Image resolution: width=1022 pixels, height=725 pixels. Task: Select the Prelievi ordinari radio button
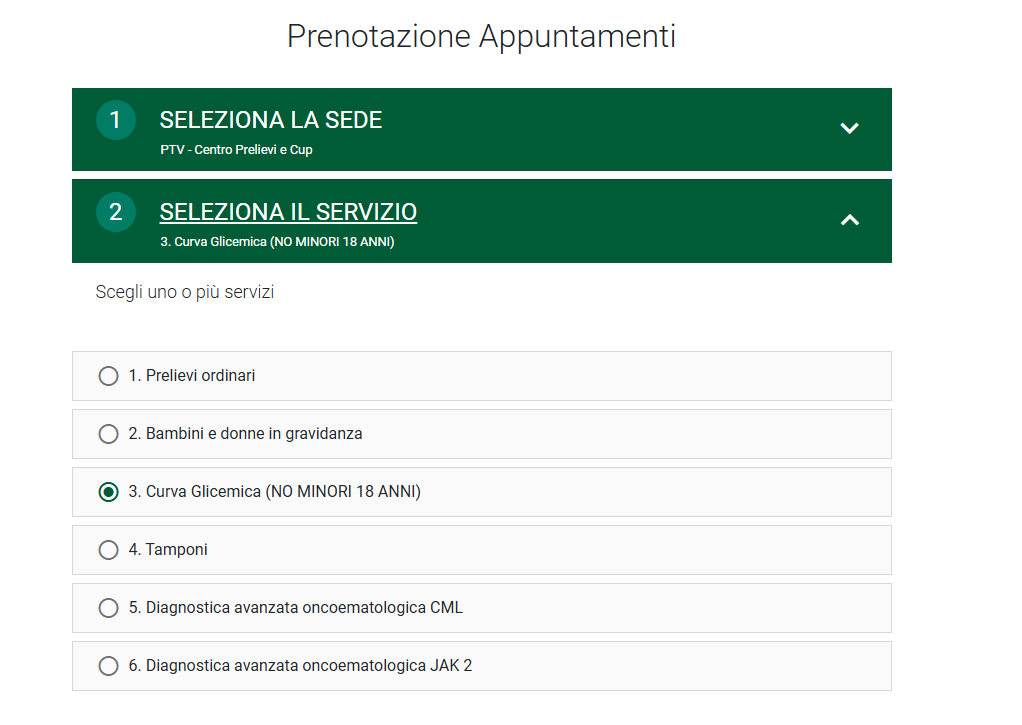point(108,376)
